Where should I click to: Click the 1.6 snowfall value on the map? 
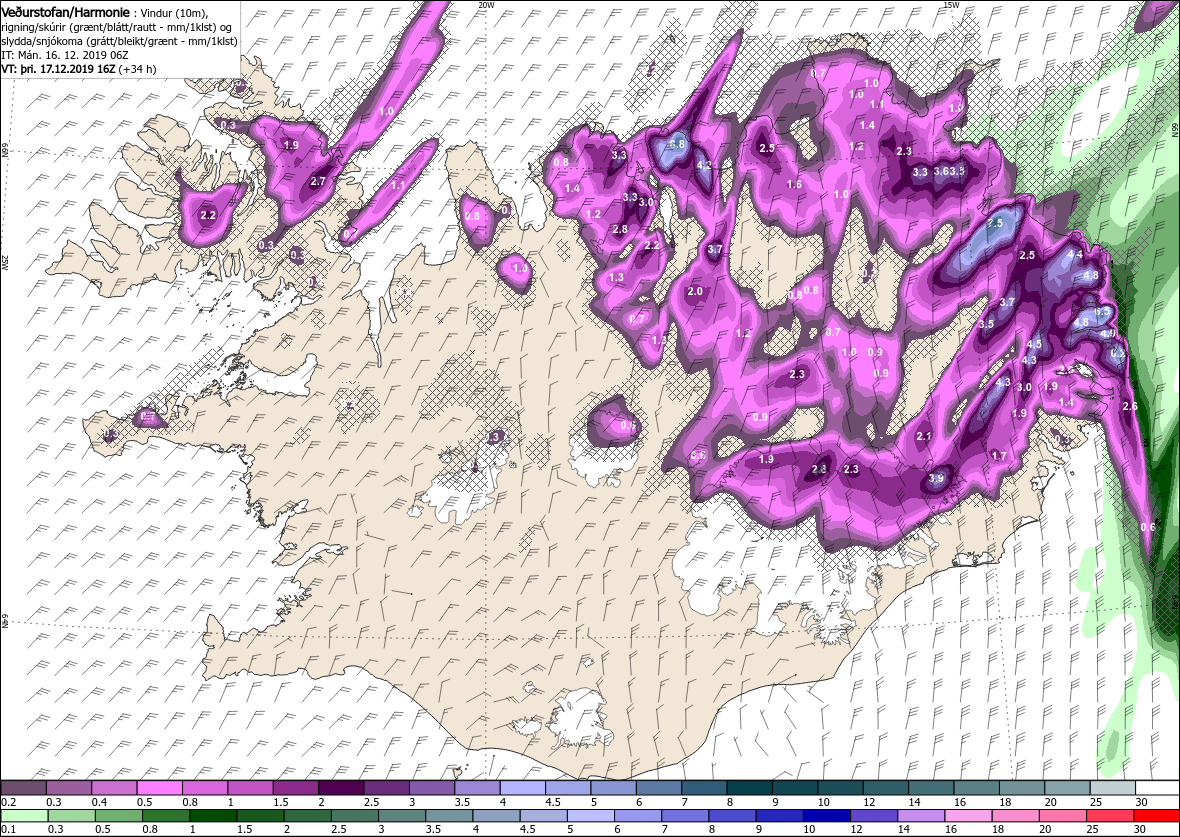click(x=794, y=184)
